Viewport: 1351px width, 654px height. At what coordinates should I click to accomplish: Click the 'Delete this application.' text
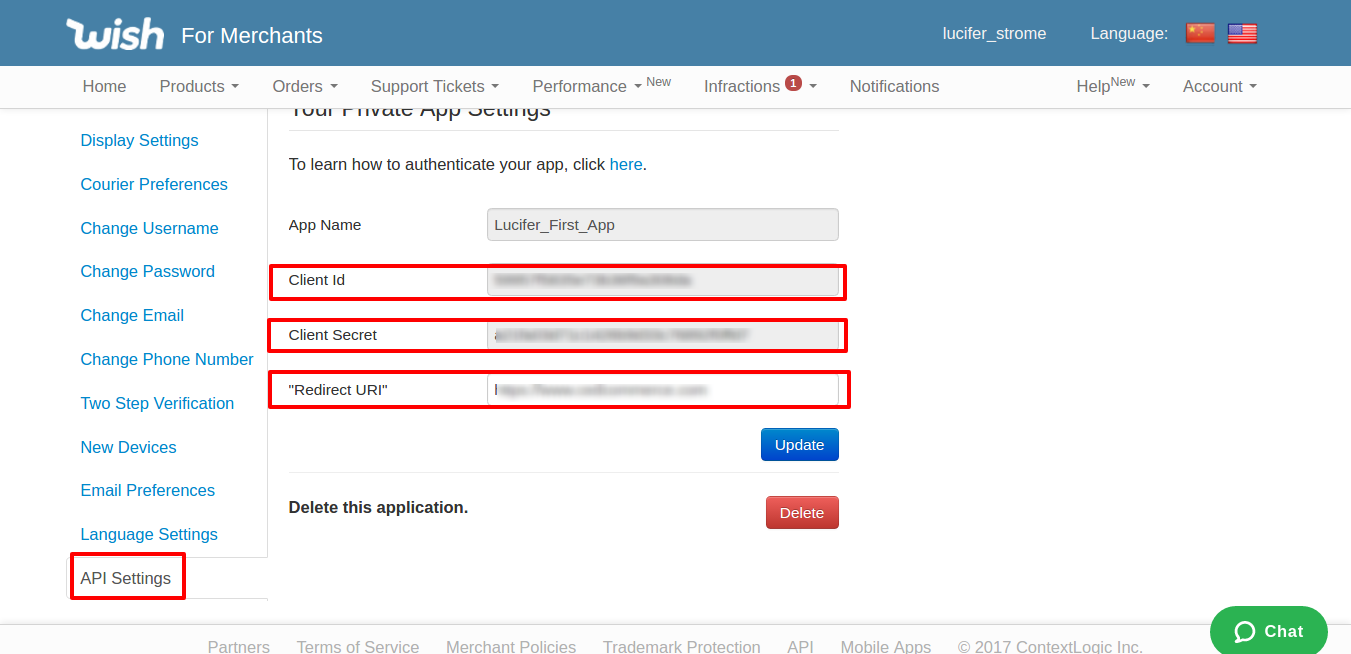pyautogui.click(x=378, y=508)
